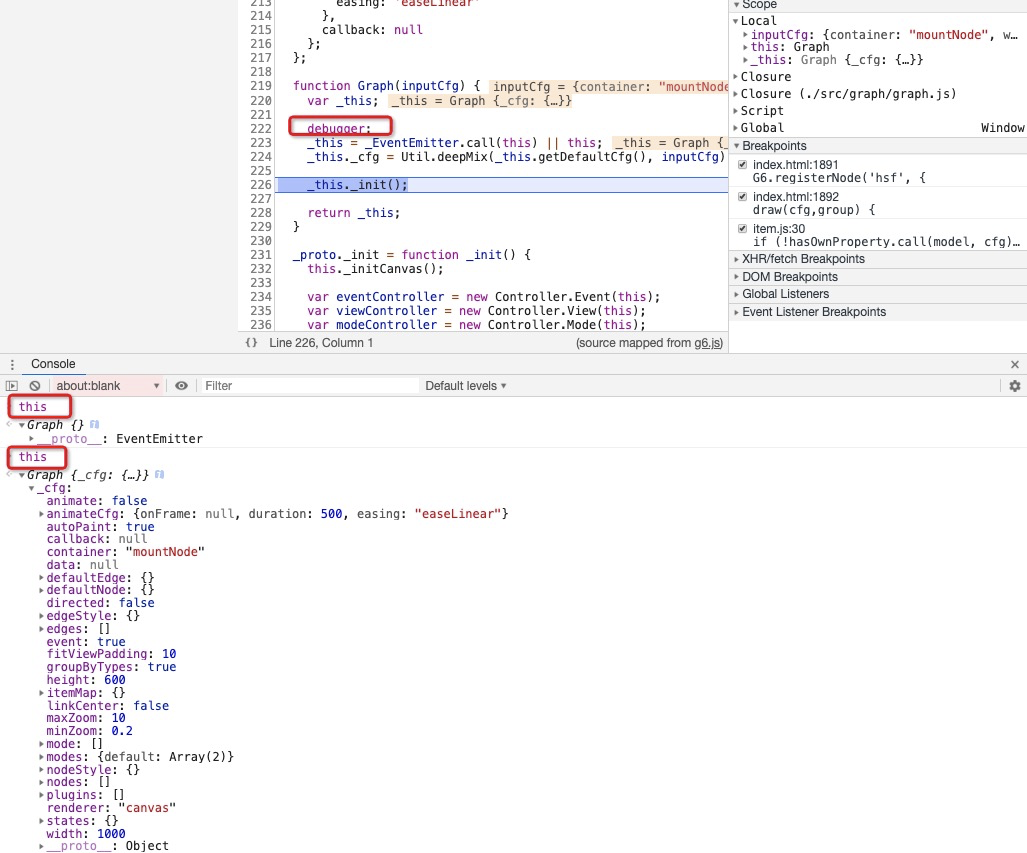This screenshot has height=853, width=1027.
Task: Toggle breakpoint index.html:1892
Action: 742,197
